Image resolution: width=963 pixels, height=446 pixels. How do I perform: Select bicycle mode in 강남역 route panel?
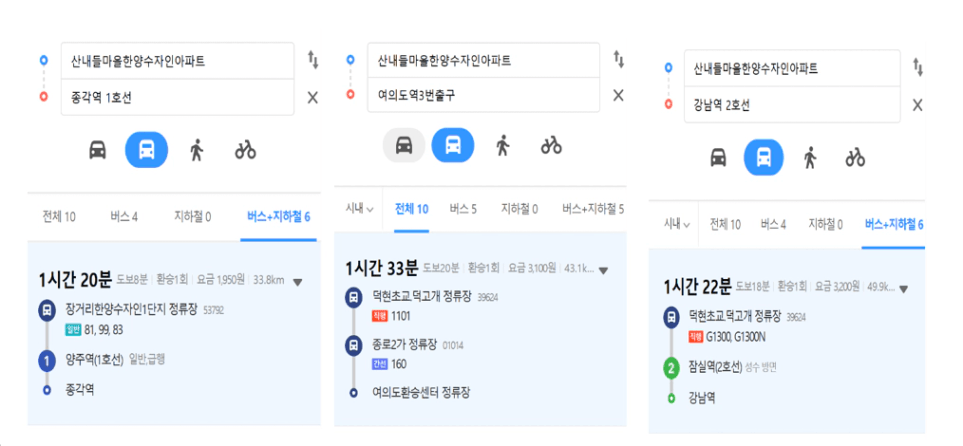(x=855, y=157)
